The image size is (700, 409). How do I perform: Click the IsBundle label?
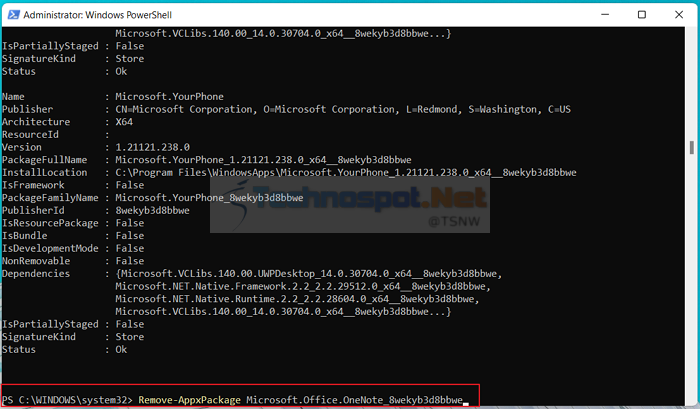click(25, 236)
